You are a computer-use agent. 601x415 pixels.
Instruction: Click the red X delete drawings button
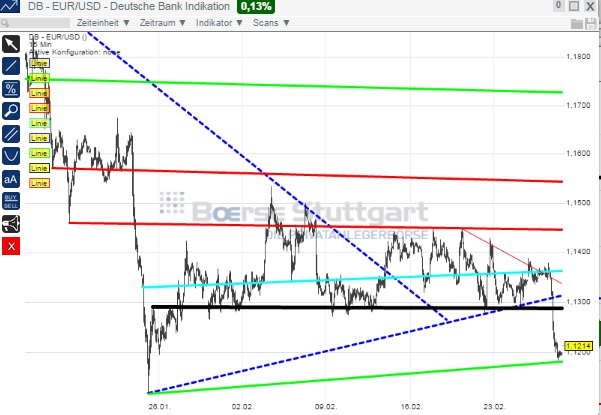pyautogui.click(x=11, y=246)
